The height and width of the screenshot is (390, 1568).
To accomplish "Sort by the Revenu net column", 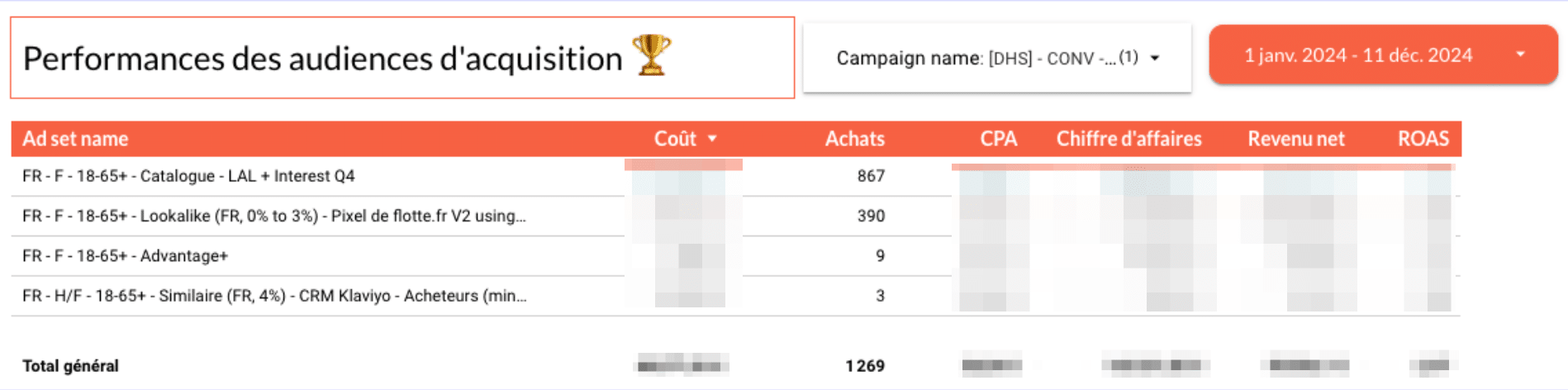I will coord(1295,139).
